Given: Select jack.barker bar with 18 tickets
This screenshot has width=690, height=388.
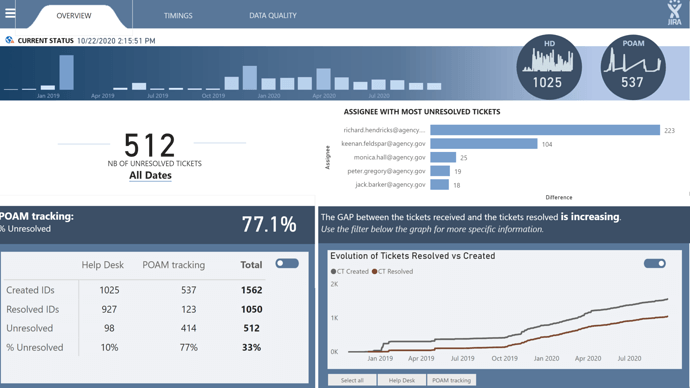Looking at the screenshot, I should point(440,184).
